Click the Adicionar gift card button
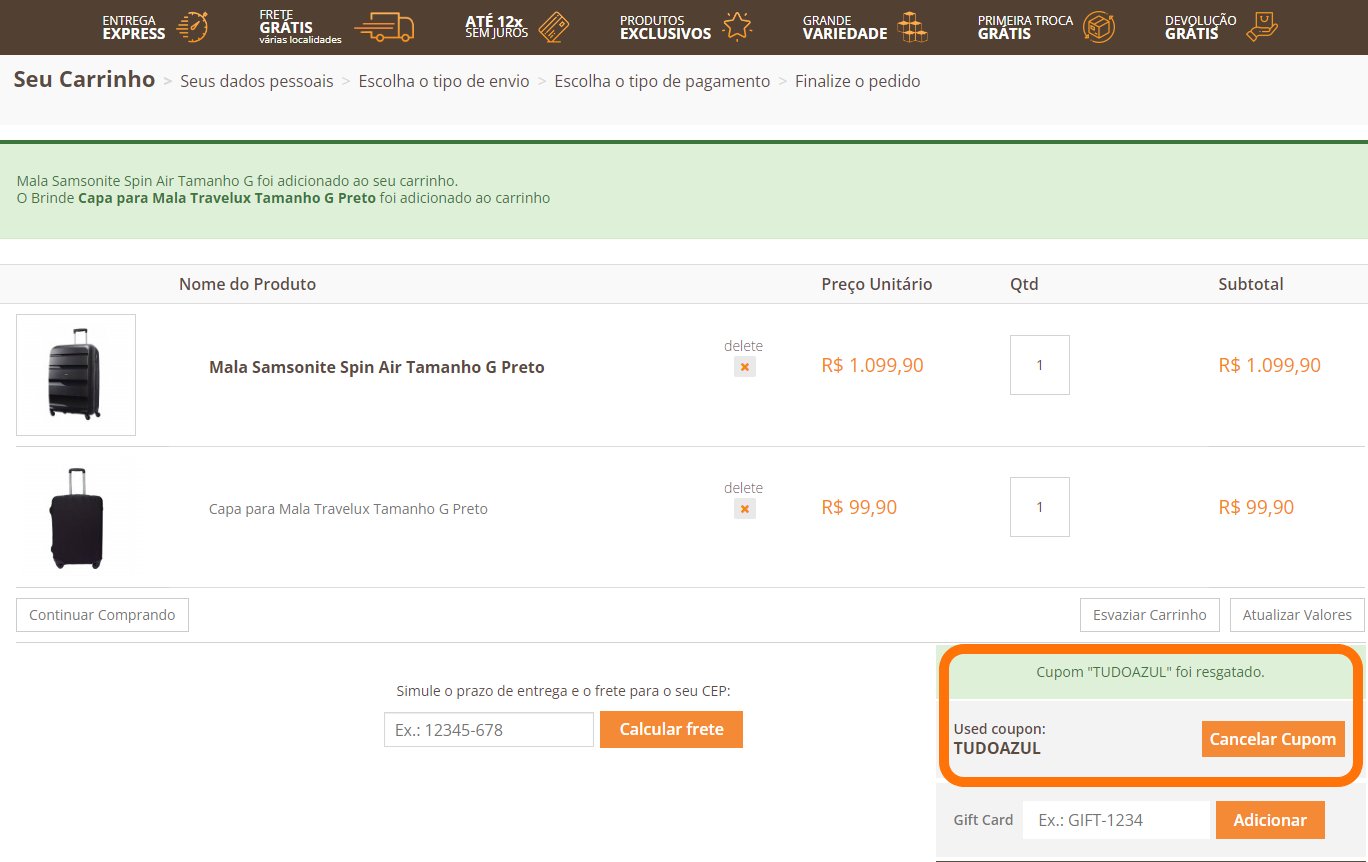This screenshot has height=862, width=1368. [1270, 820]
